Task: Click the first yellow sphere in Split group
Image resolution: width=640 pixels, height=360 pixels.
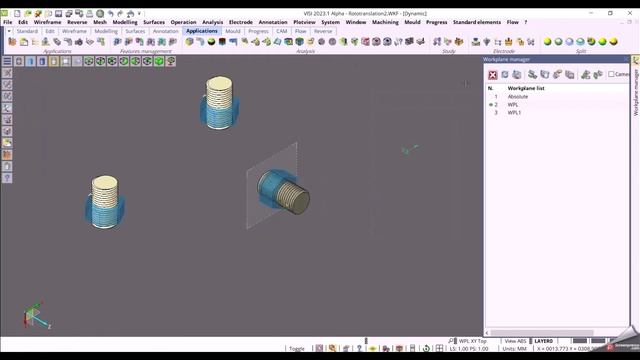Action: pyautogui.click(x=547, y=42)
